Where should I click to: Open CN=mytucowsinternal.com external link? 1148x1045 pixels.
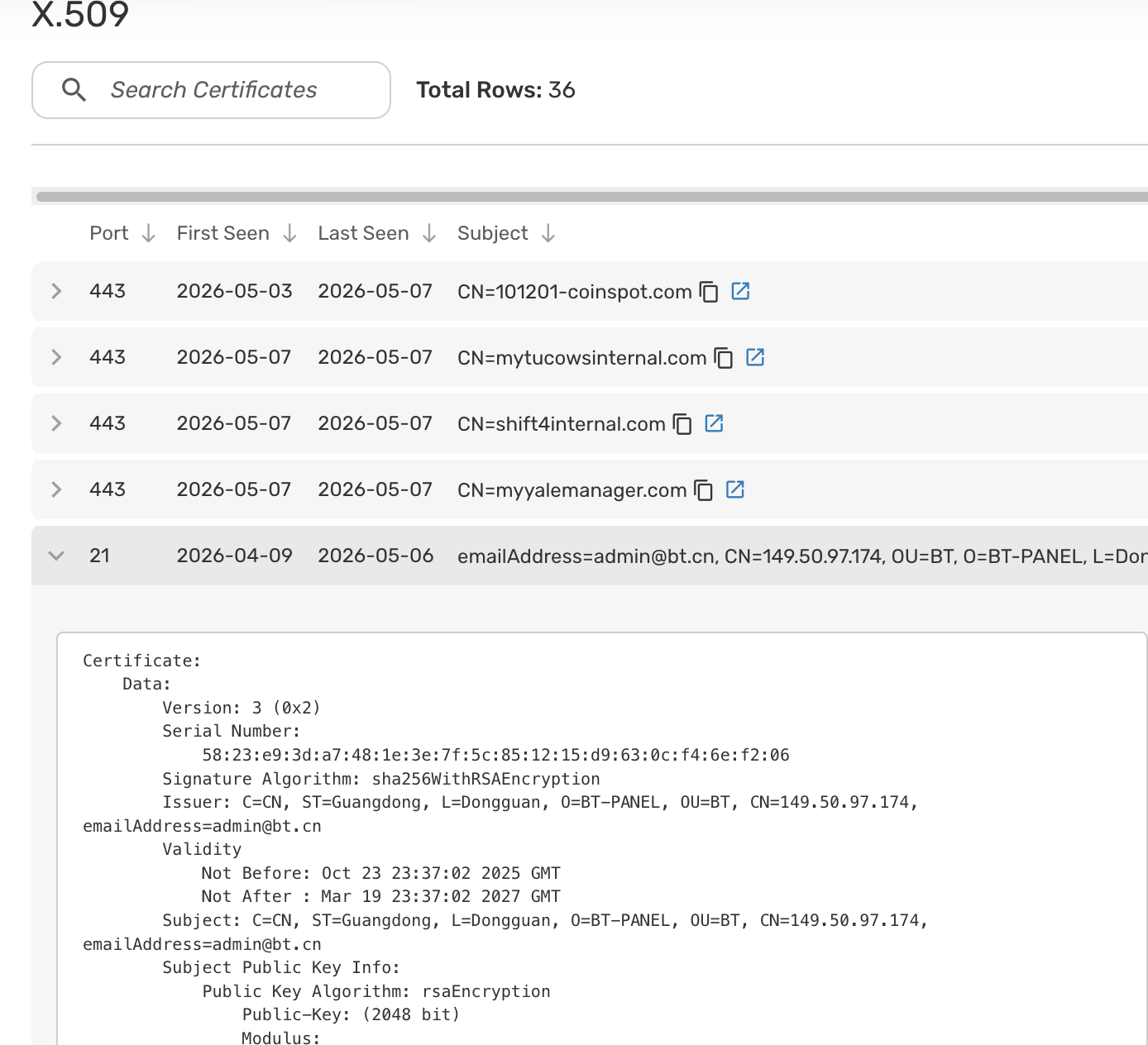point(755,357)
